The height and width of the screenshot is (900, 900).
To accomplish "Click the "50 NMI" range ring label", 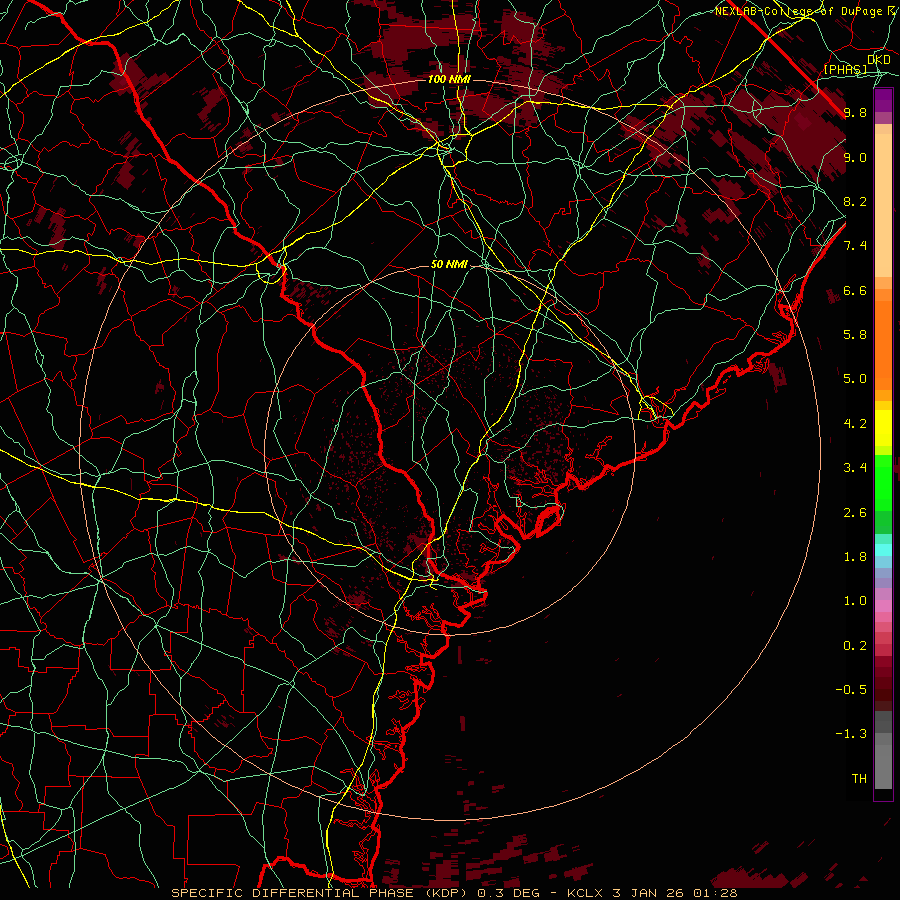I will point(449,265).
